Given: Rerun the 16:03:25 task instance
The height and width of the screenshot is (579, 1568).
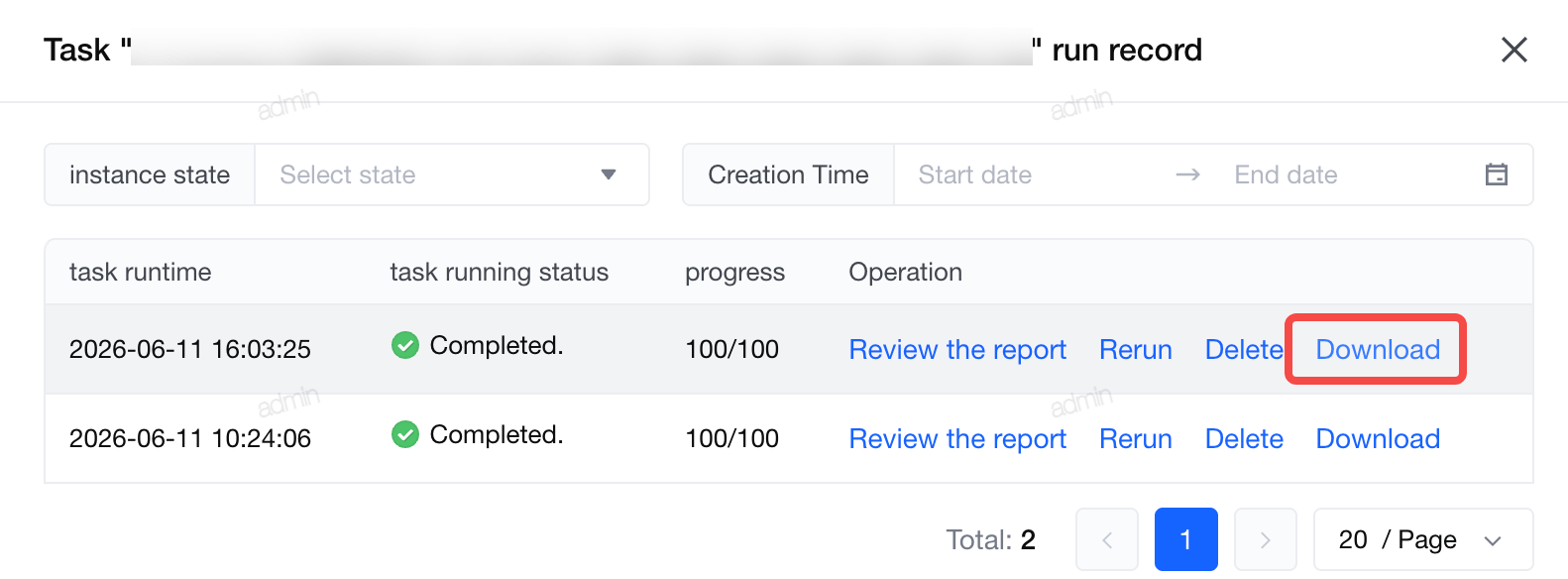Looking at the screenshot, I should pyautogui.click(x=1136, y=349).
